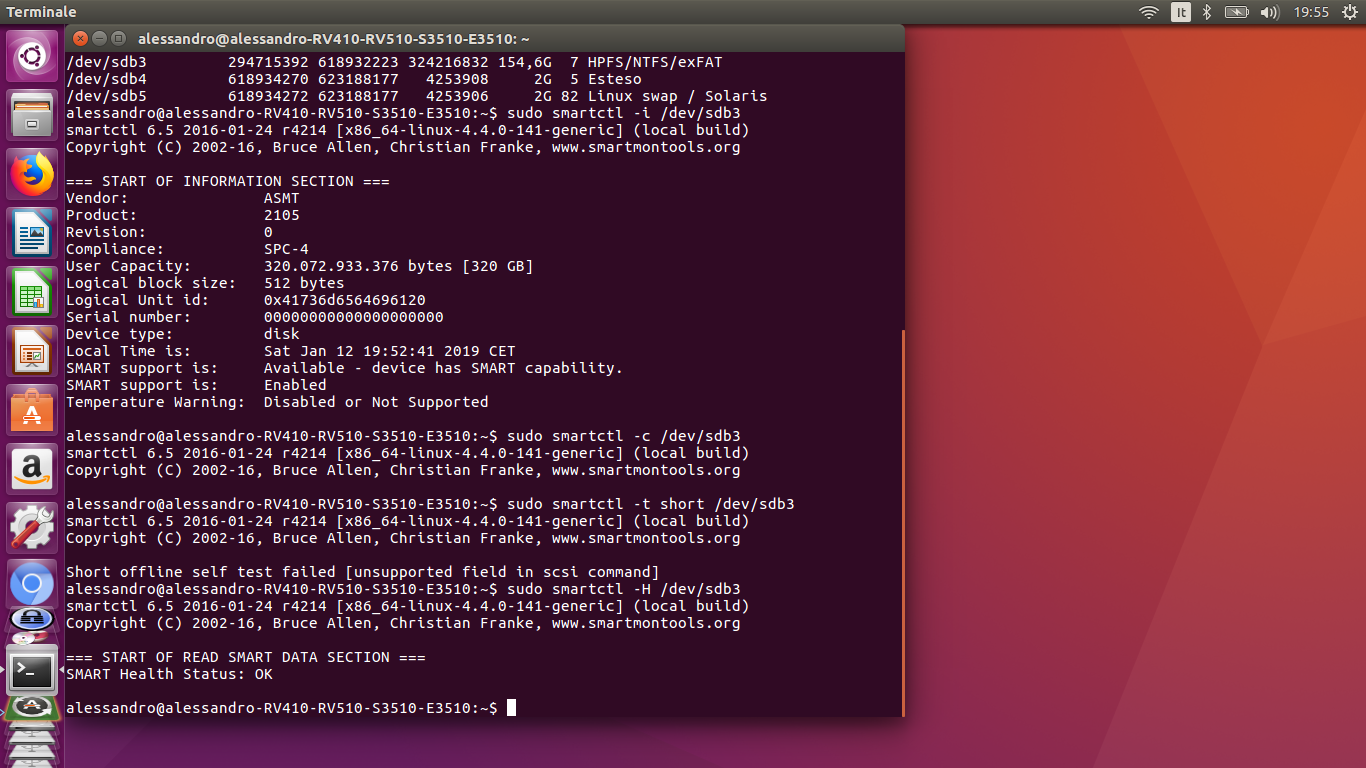Launch the Files manager from dock

[32, 115]
